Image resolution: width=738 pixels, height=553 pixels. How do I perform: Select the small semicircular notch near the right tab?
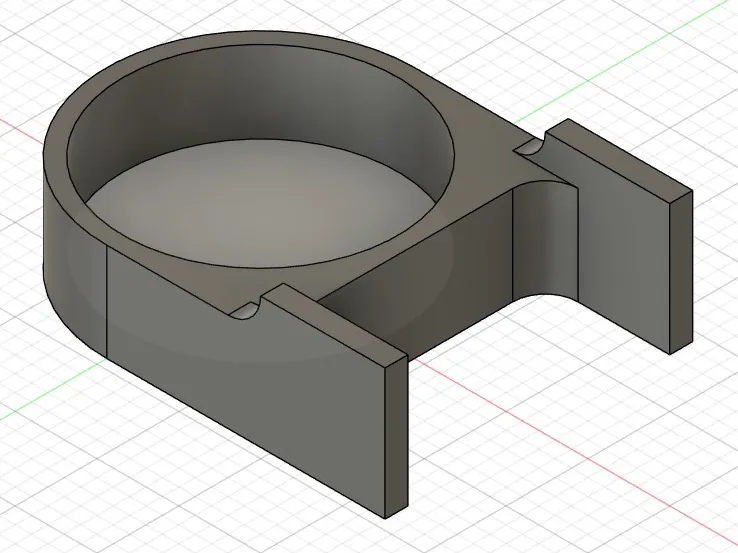click(530, 148)
